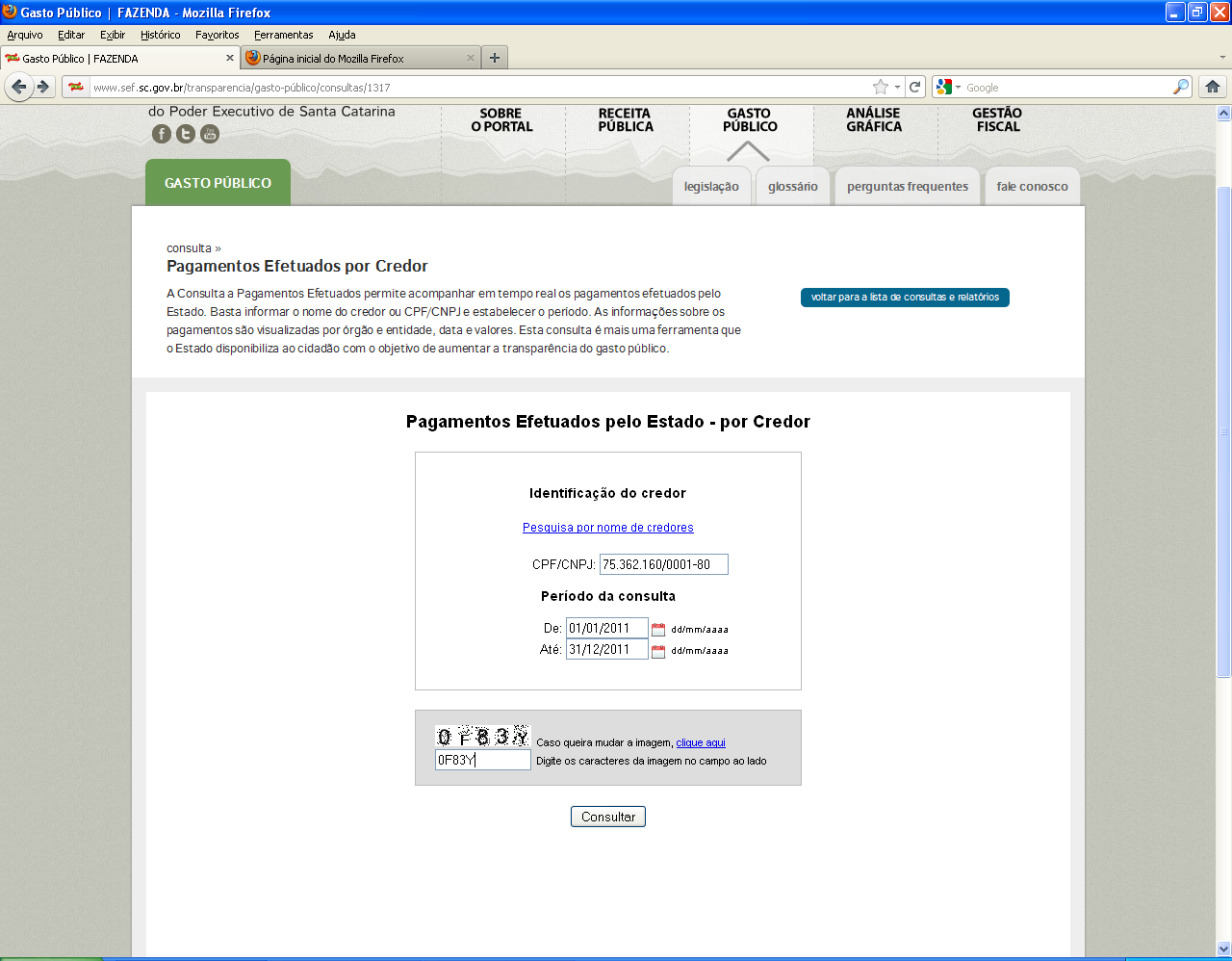Click the vertical scrollbar down arrow

(1224, 948)
